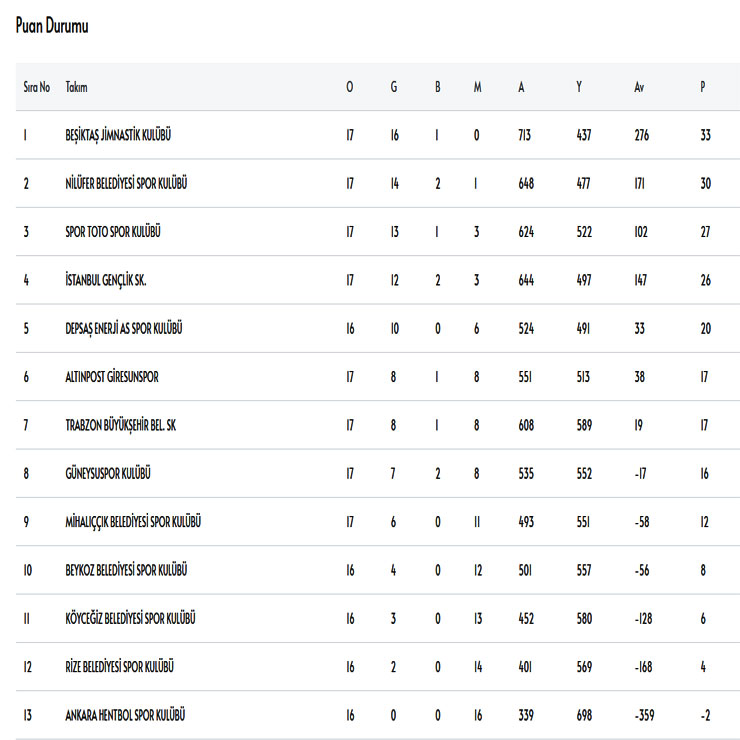Click the "P" points column header

[x=703, y=87]
